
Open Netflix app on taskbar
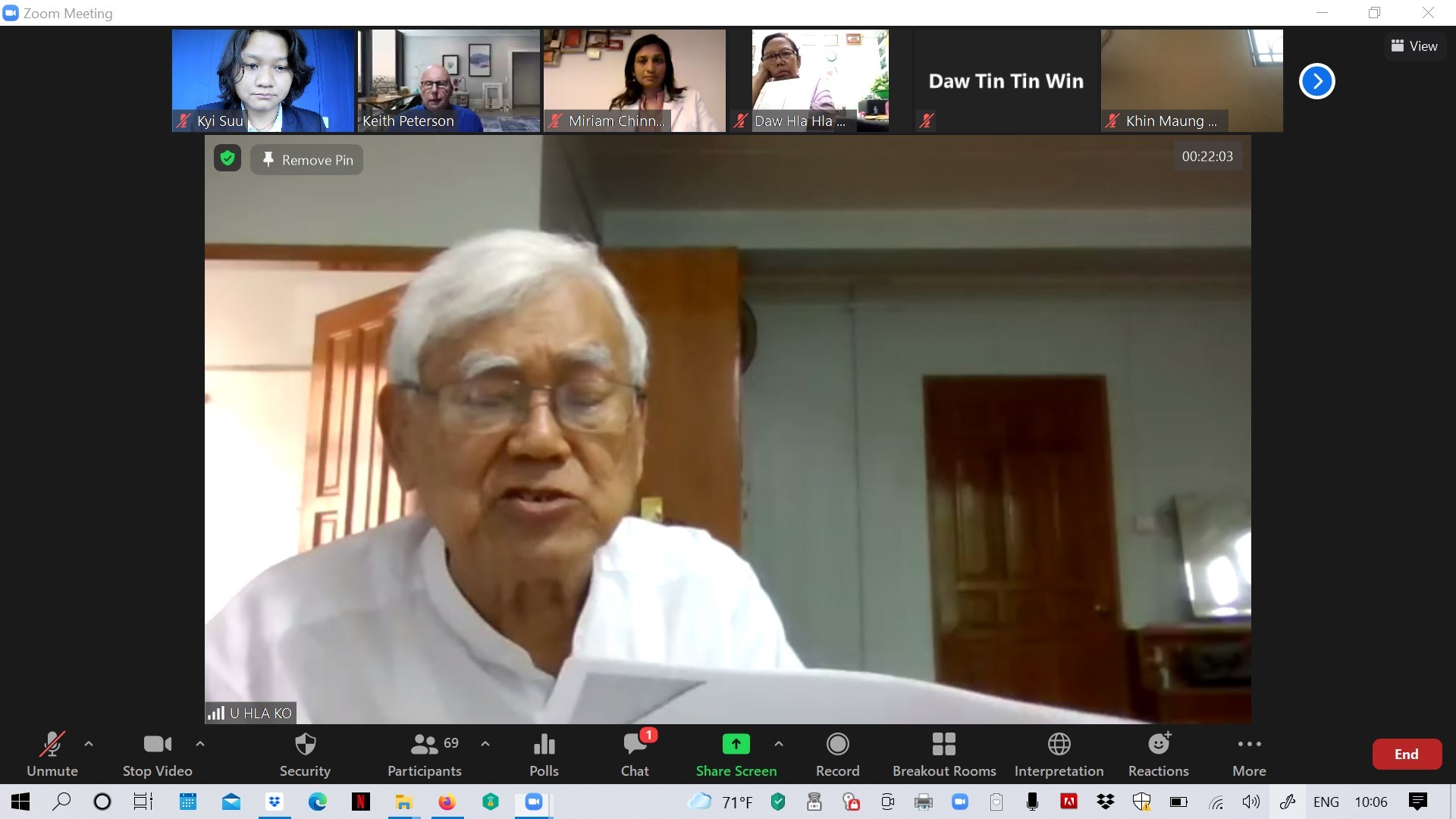(361, 802)
